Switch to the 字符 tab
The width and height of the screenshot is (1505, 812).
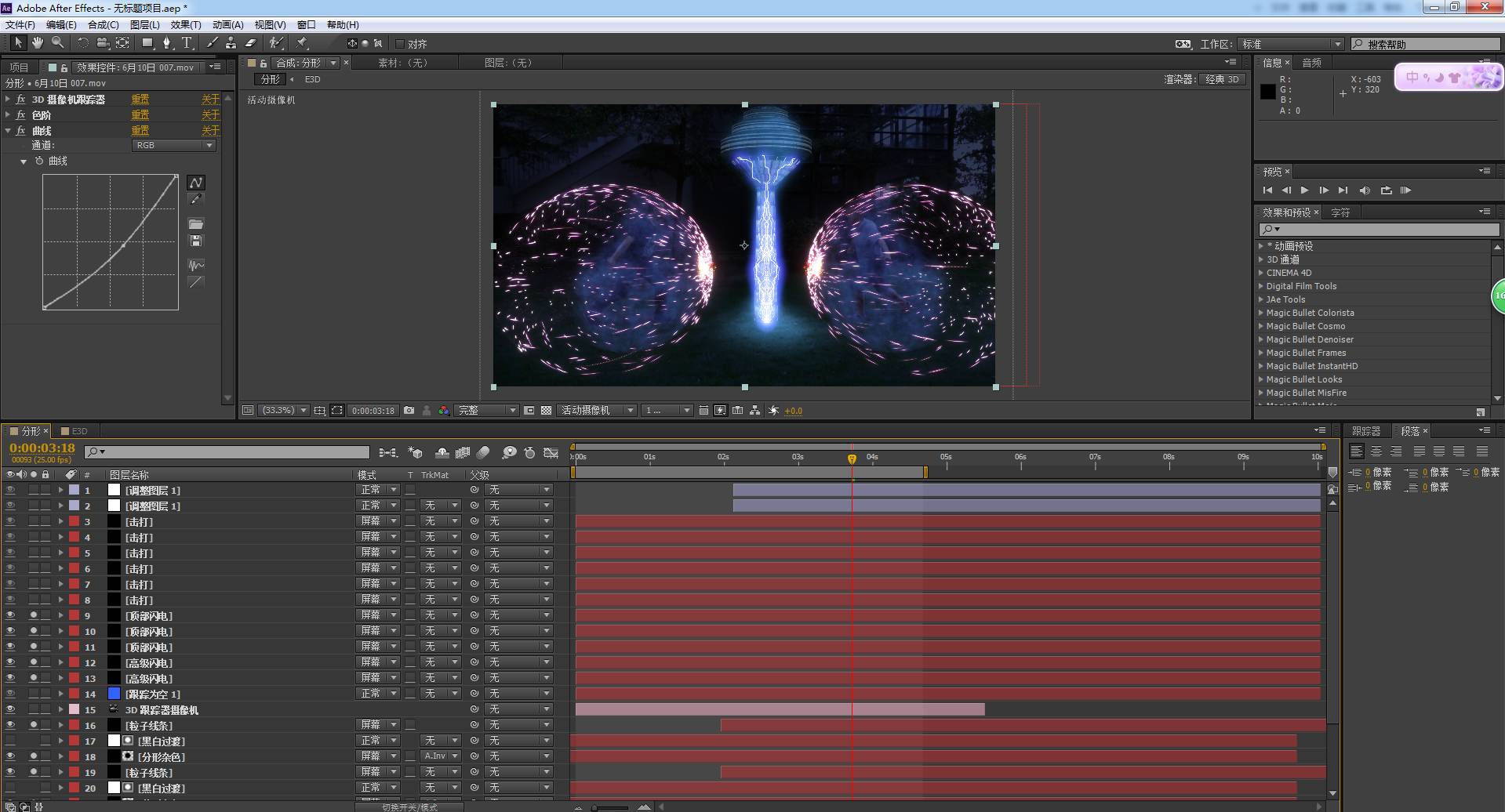pyautogui.click(x=1340, y=212)
